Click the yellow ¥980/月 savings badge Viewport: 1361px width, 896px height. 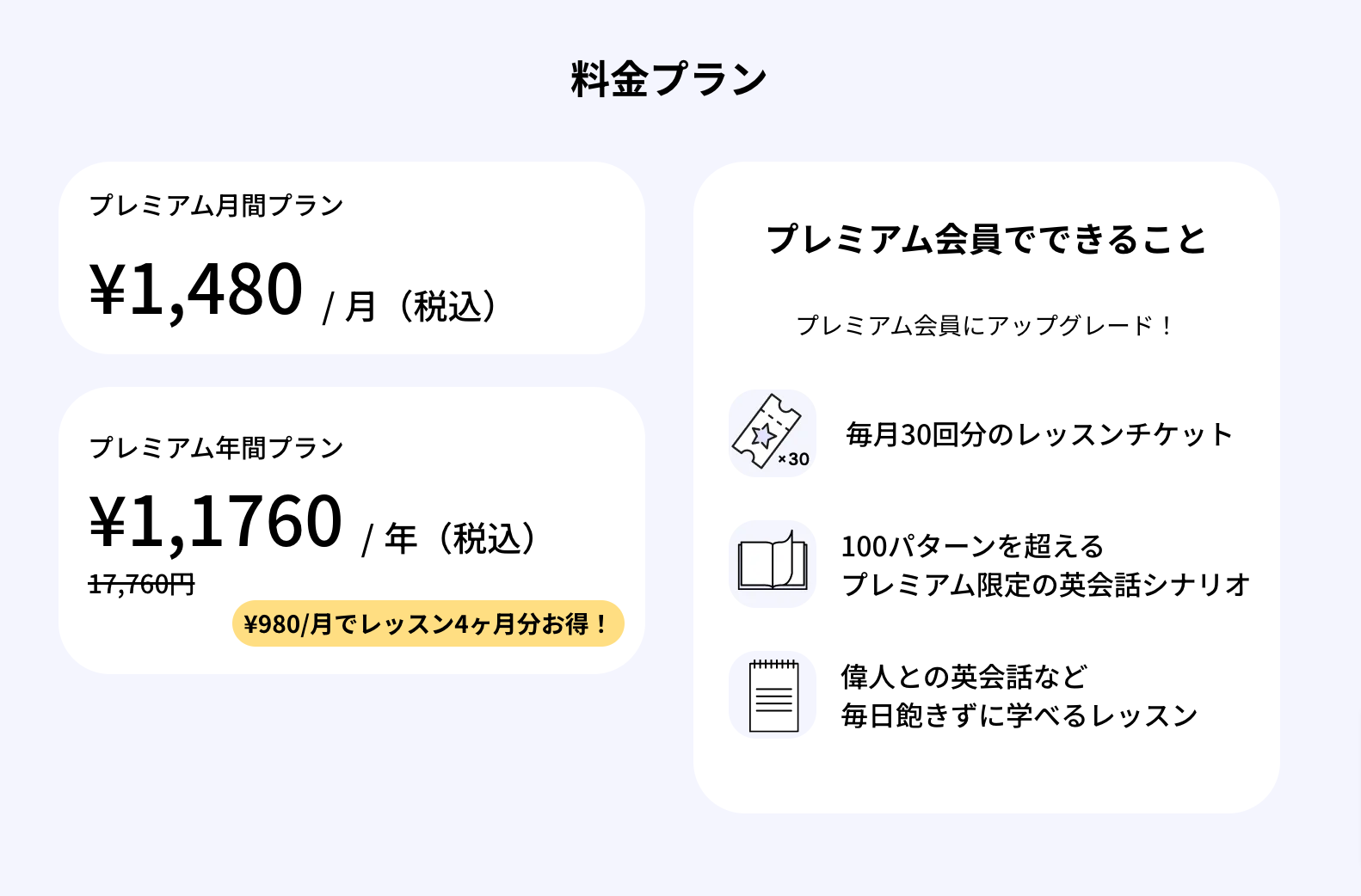pos(428,623)
